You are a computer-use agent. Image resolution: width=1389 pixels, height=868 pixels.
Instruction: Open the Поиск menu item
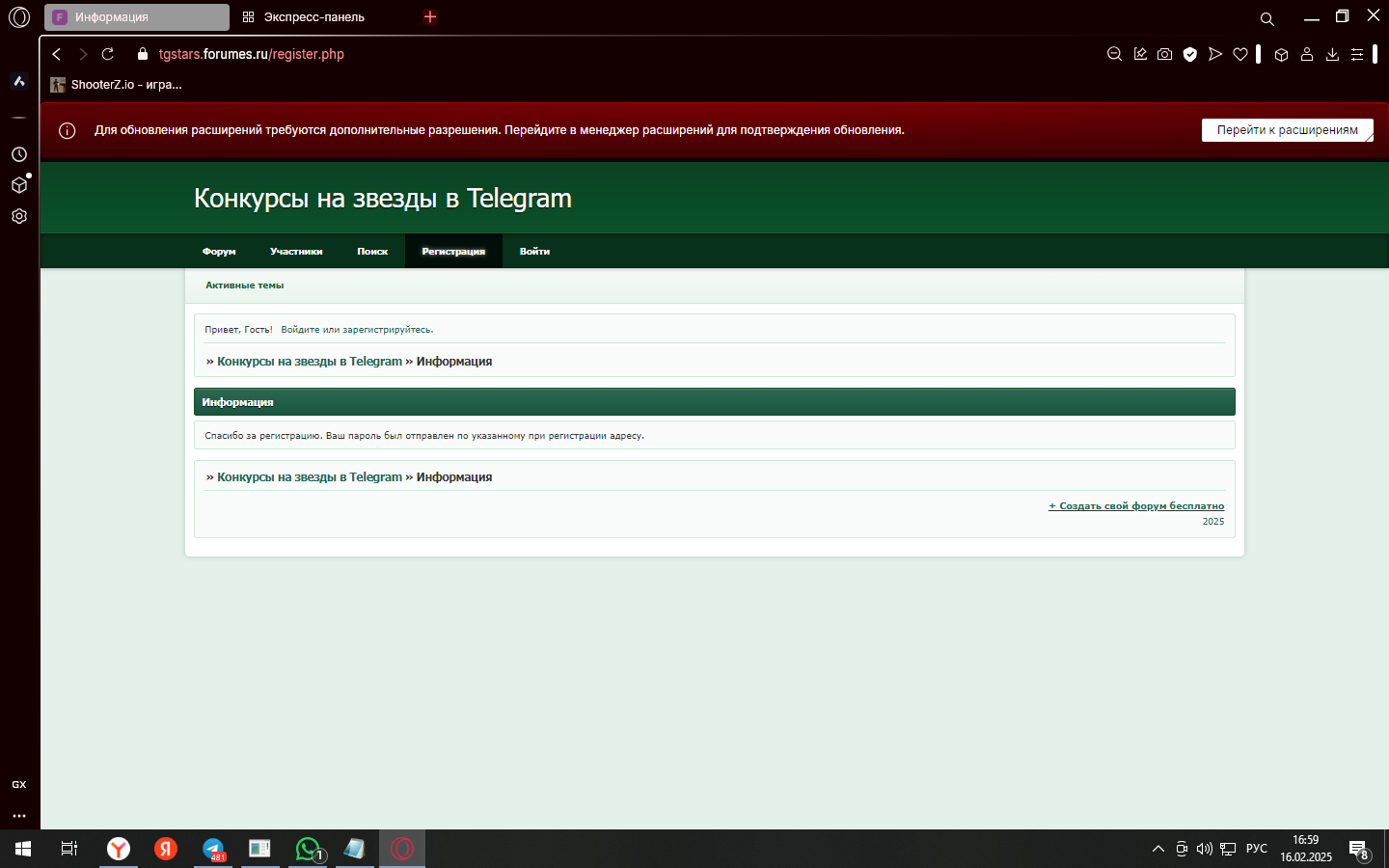[372, 251]
